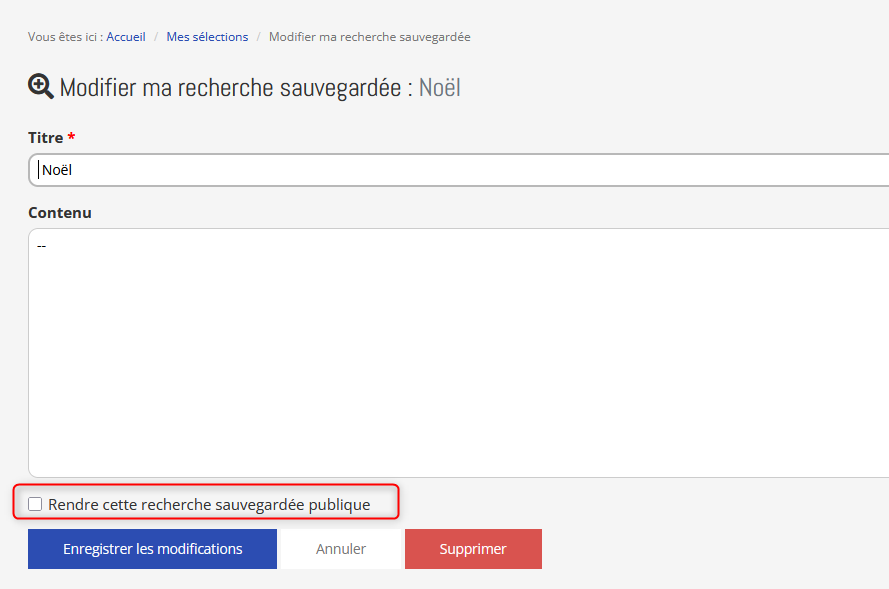Image resolution: width=889 pixels, height=589 pixels.
Task: Click inside the empty area of the Contenu box
Action: tap(450, 360)
